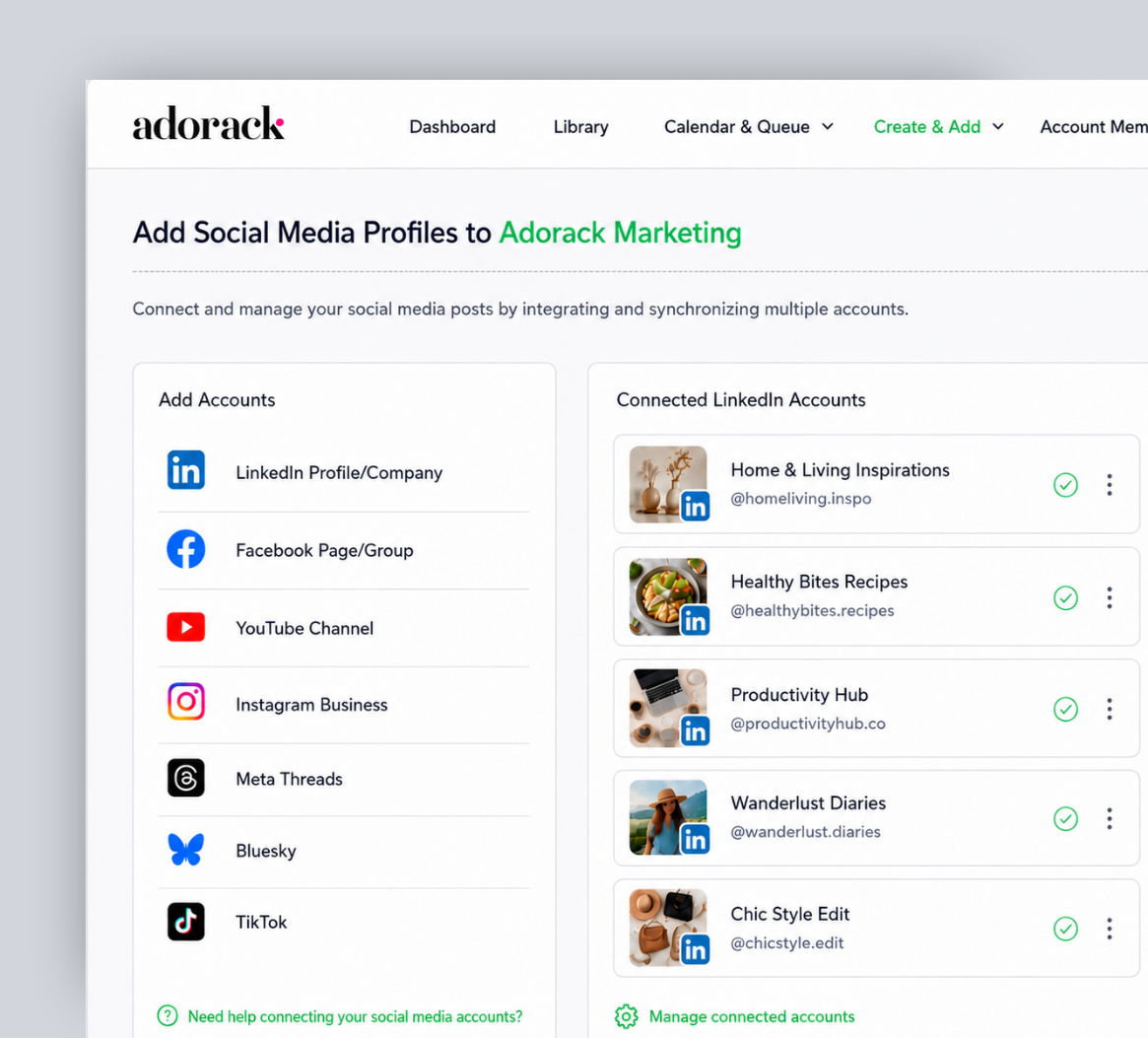
Task: Expand the Create & Add dropdown chevron
Action: point(998,127)
